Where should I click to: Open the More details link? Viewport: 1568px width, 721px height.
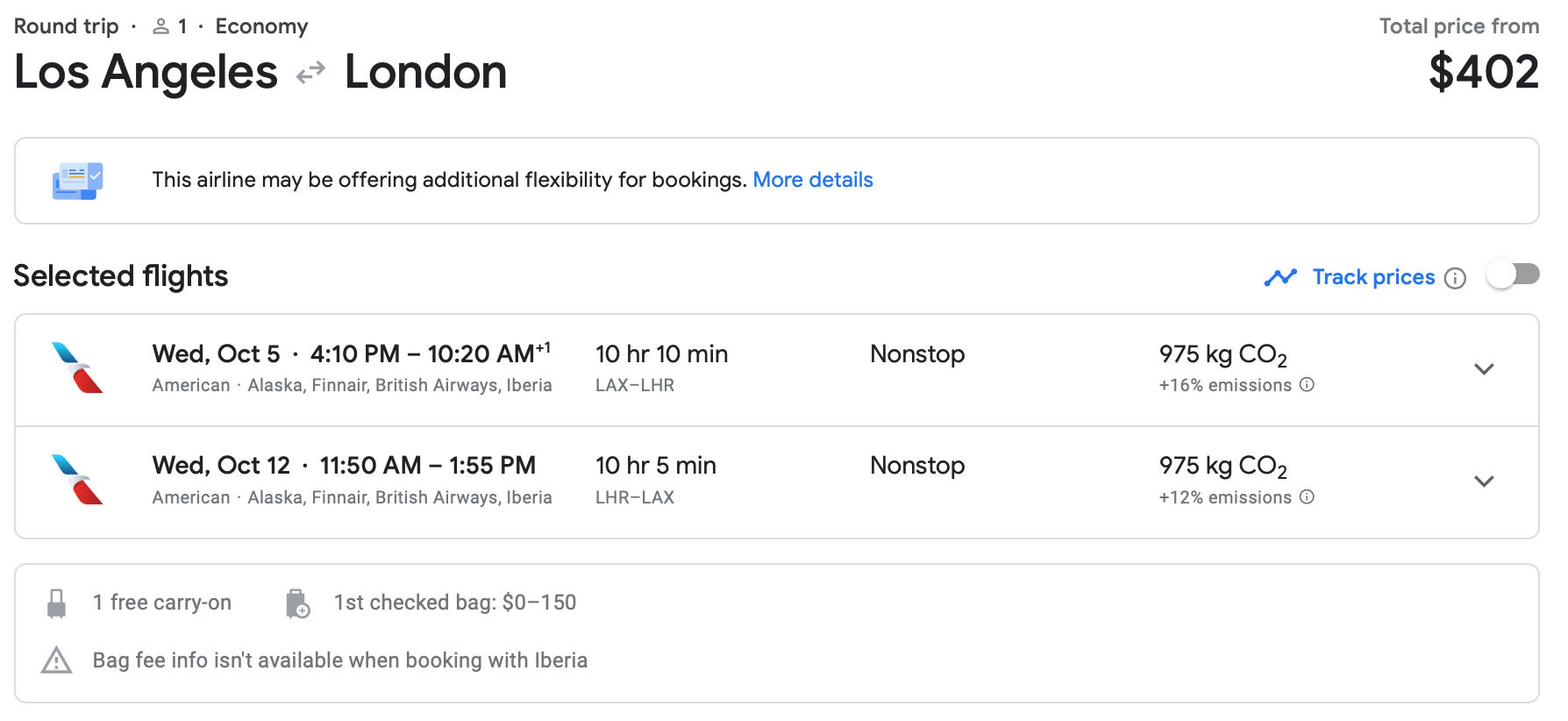click(x=812, y=180)
